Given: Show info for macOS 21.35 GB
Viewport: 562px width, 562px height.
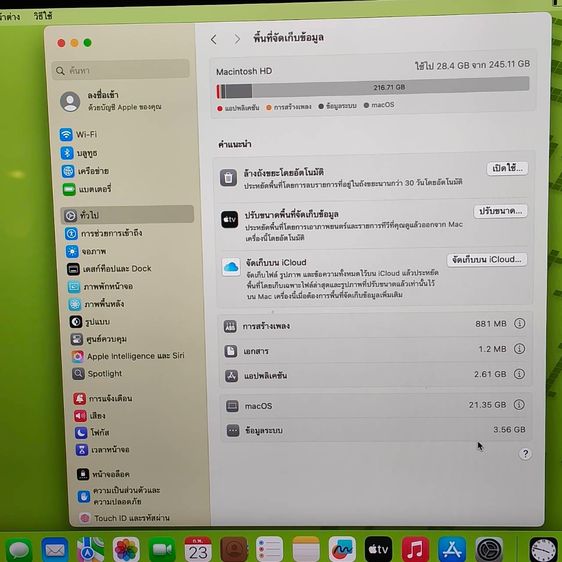Looking at the screenshot, I should 519,405.
